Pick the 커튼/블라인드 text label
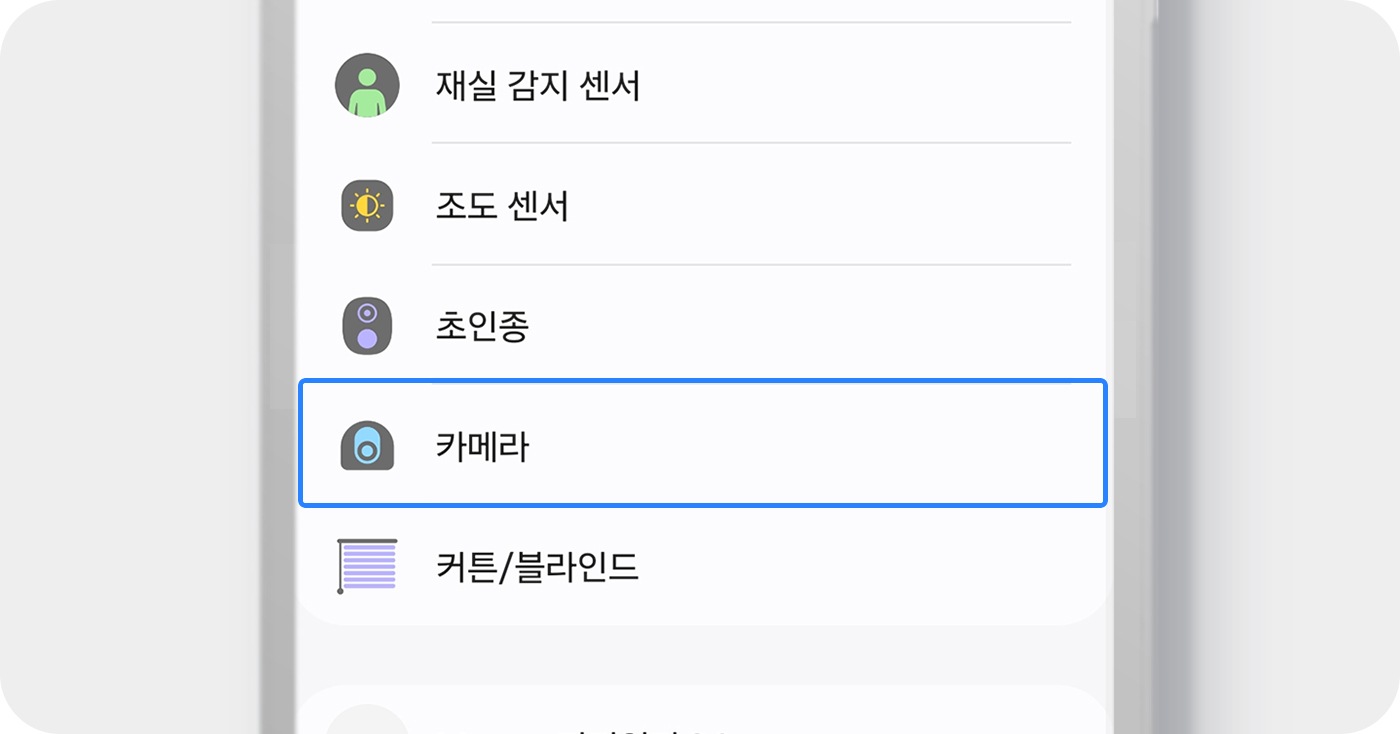 [x=537, y=567]
